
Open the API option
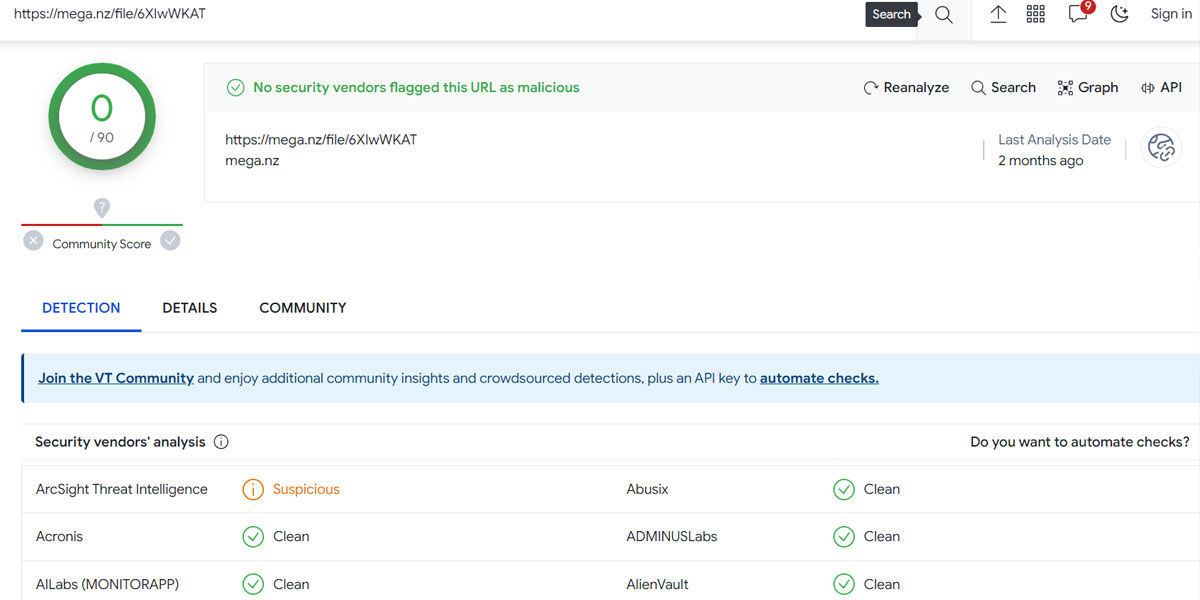(x=1161, y=88)
